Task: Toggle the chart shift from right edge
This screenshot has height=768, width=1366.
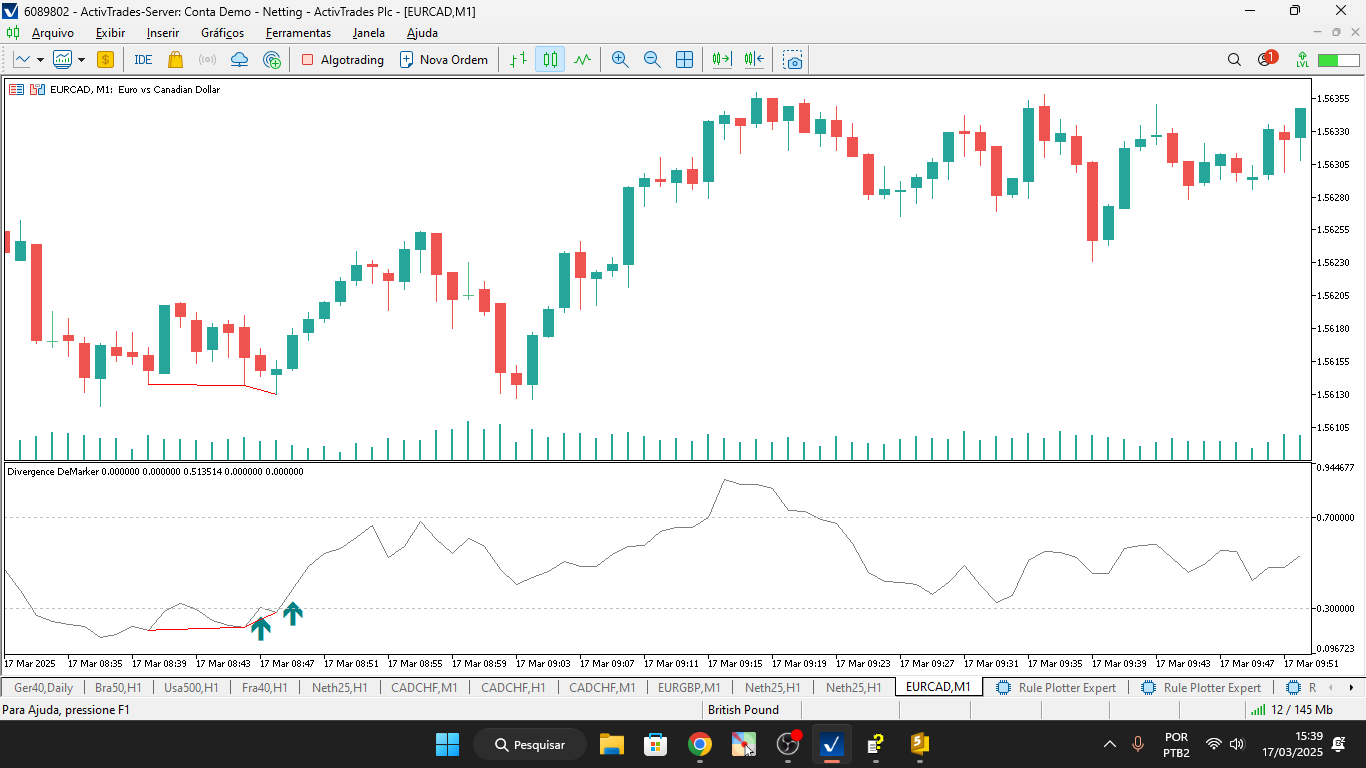Action: [x=754, y=59]
